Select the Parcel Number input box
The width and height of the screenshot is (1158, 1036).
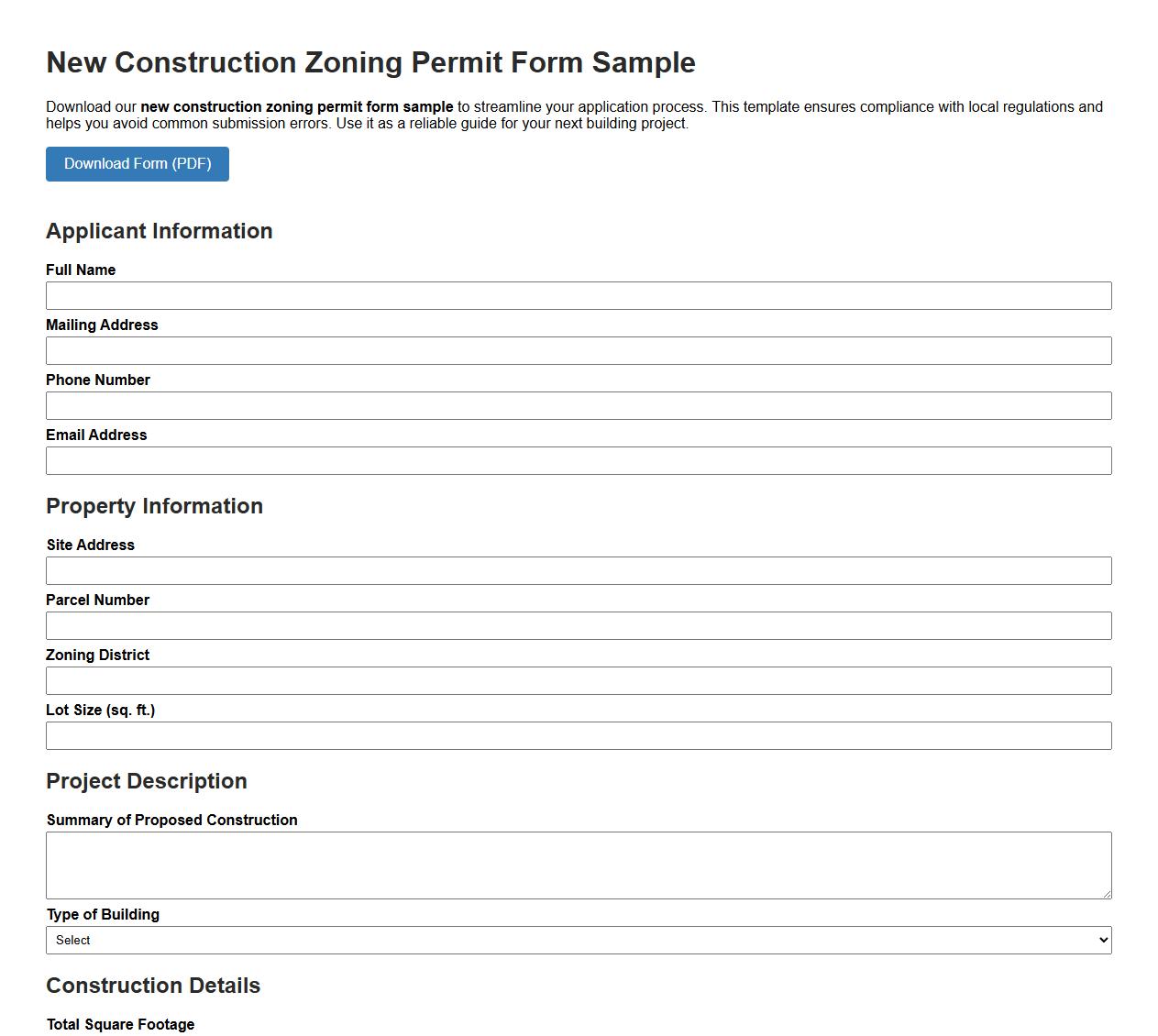pos(578,625)
